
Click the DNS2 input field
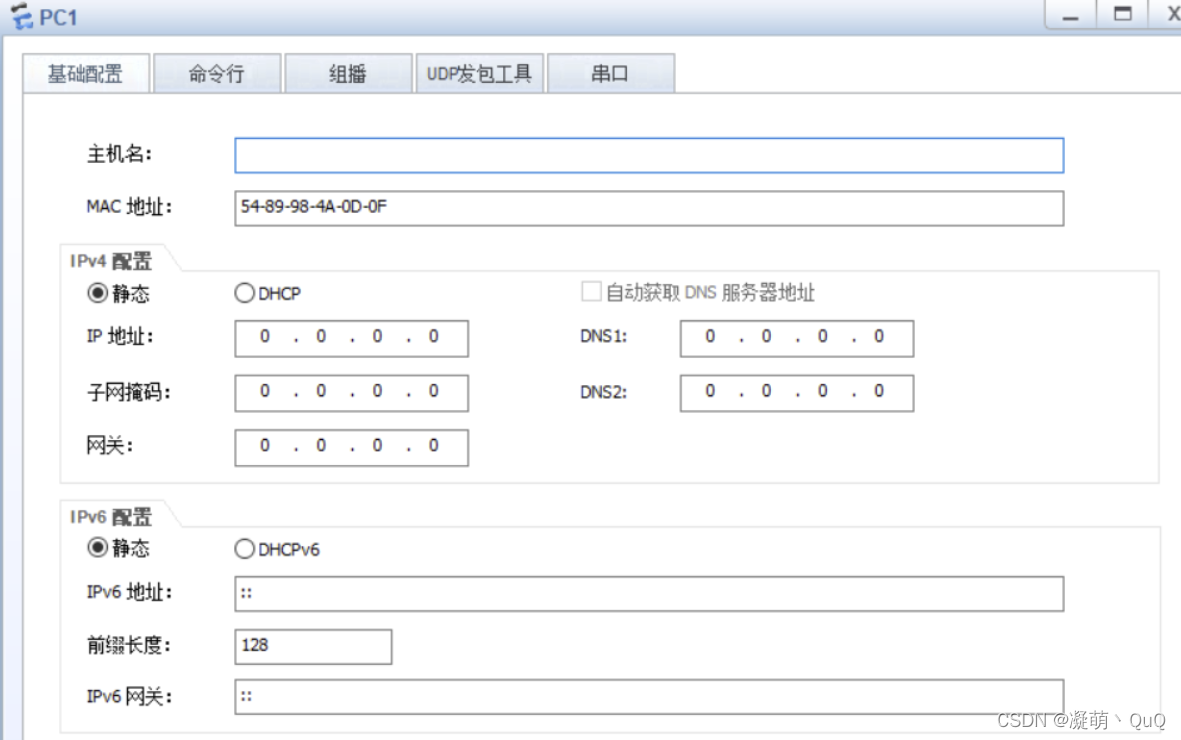(x=797, y=393)
